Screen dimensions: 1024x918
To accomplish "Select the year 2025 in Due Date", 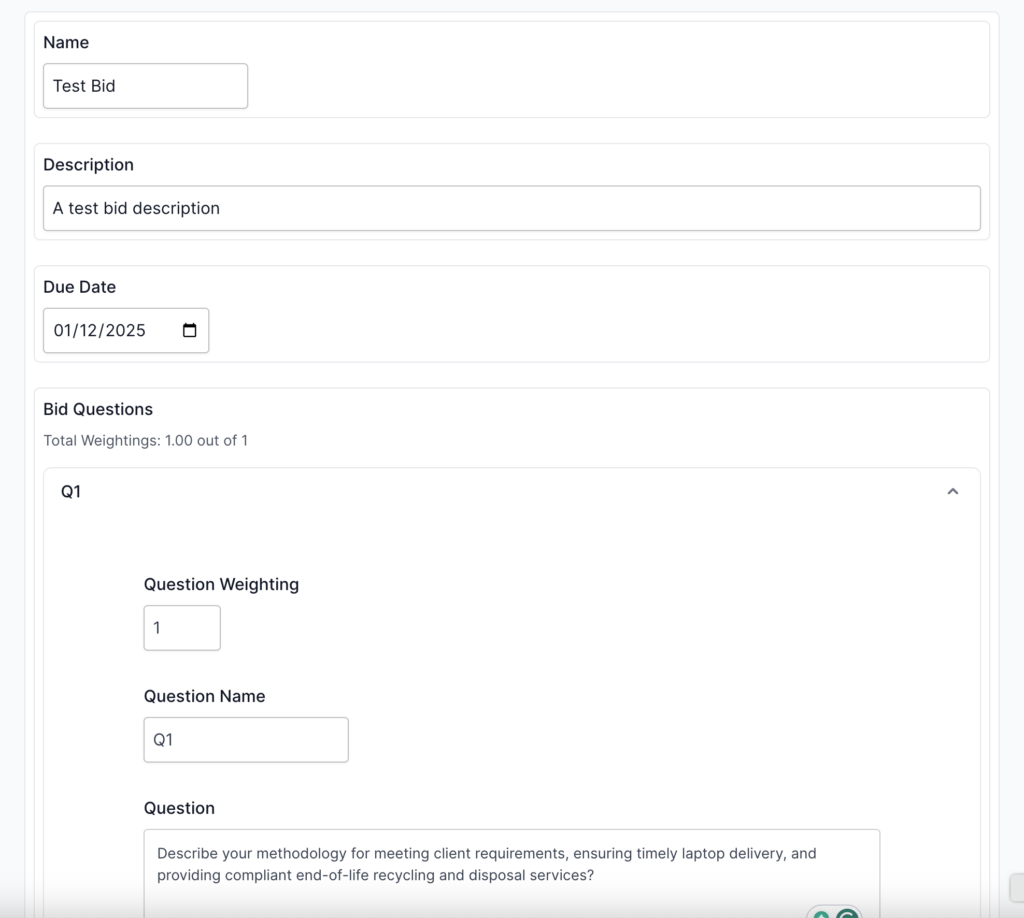I will [126, 331].
